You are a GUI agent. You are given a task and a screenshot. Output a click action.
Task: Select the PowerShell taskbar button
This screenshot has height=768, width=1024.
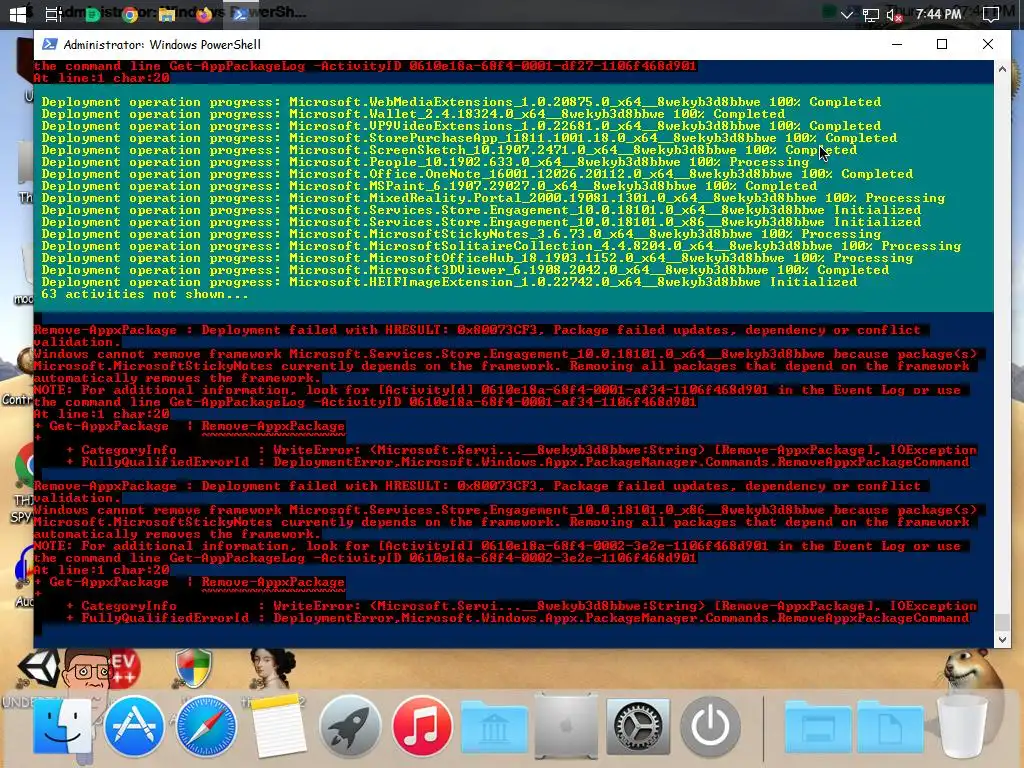240,14
